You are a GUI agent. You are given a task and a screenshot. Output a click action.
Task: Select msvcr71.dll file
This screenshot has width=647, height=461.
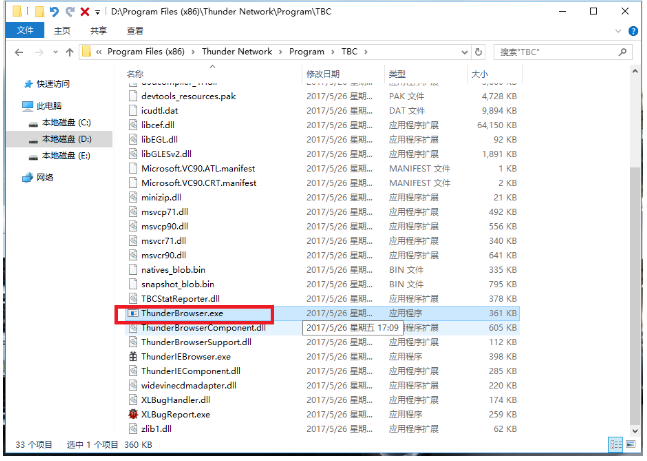(163, 241)
